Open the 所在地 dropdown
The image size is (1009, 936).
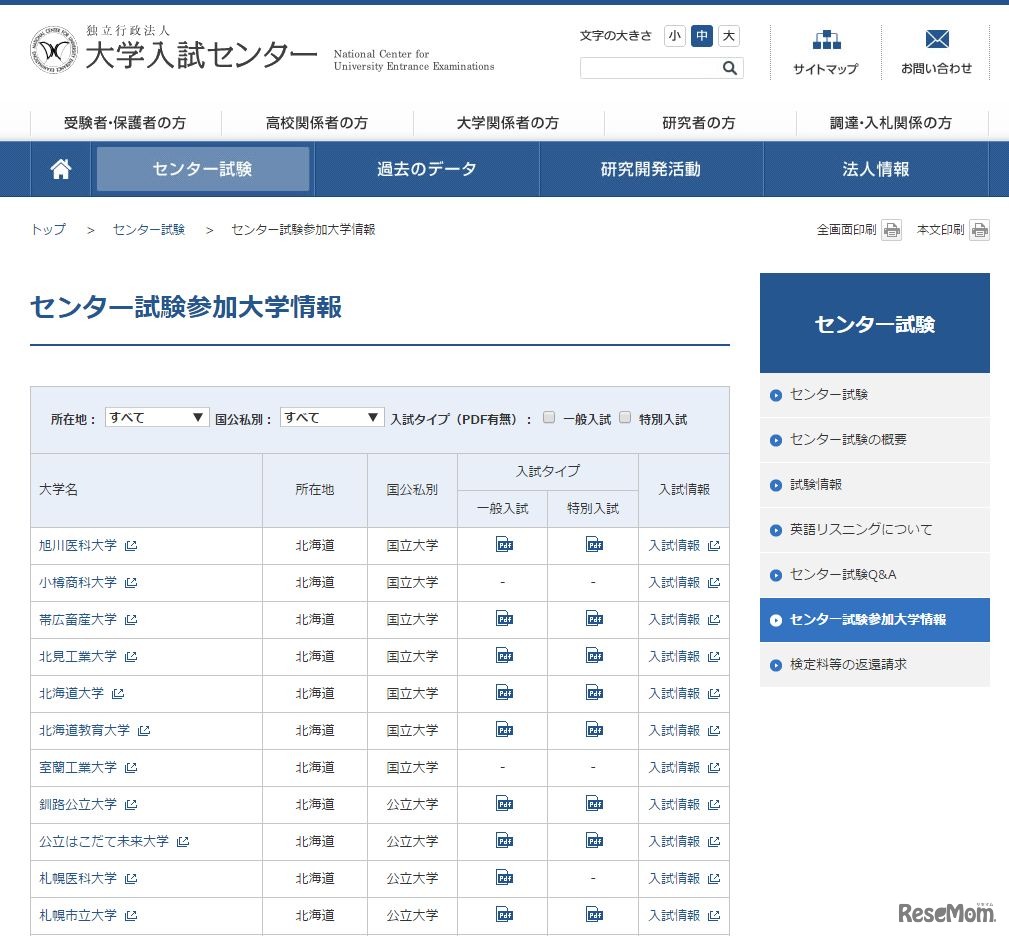click(156, 417)
